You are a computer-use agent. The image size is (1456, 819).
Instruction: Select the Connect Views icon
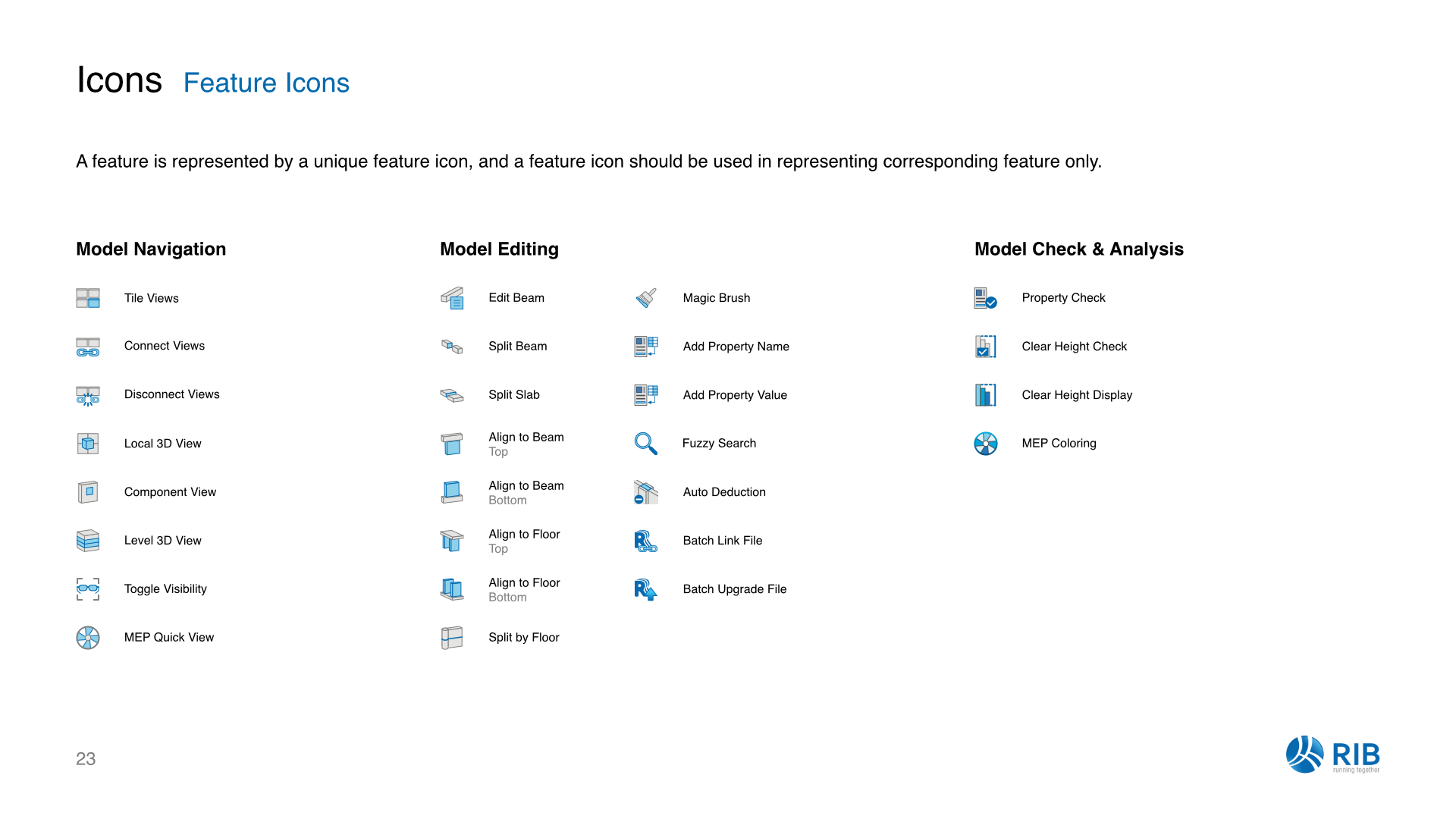pyautogui.click(x=88, y=347)
